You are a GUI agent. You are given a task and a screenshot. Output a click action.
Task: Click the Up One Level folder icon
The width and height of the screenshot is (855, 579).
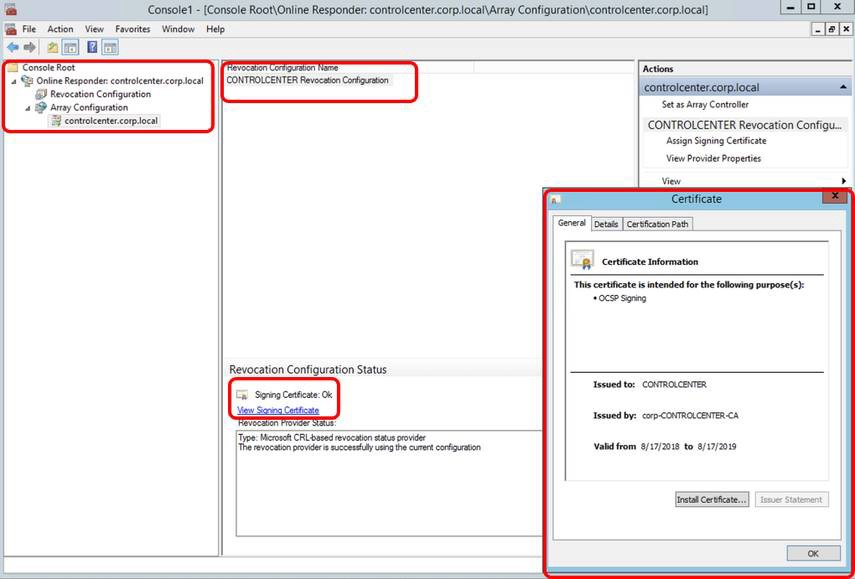point(52,47)
